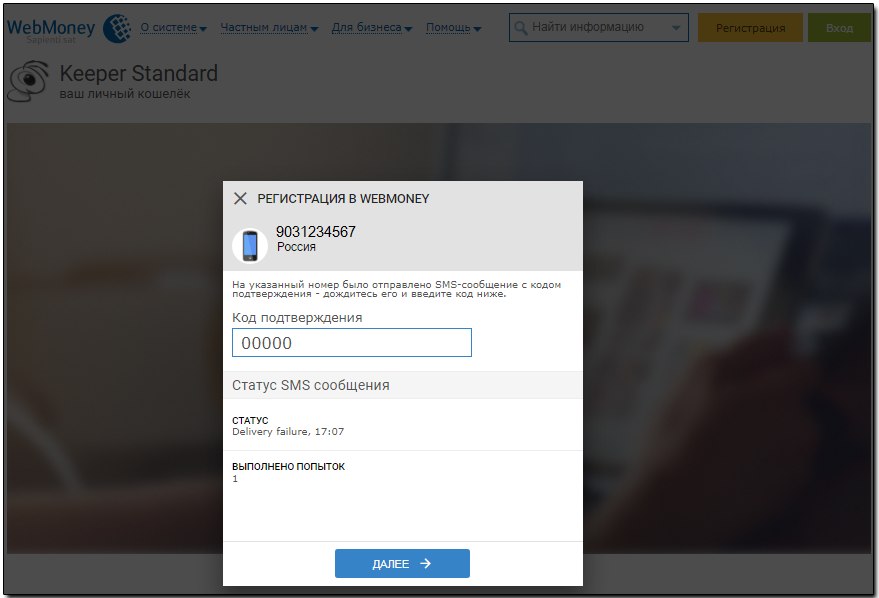Screen dimensions: 879x598
Task: Click the Keeper Standard eye logo
Action: coord(27,81)
